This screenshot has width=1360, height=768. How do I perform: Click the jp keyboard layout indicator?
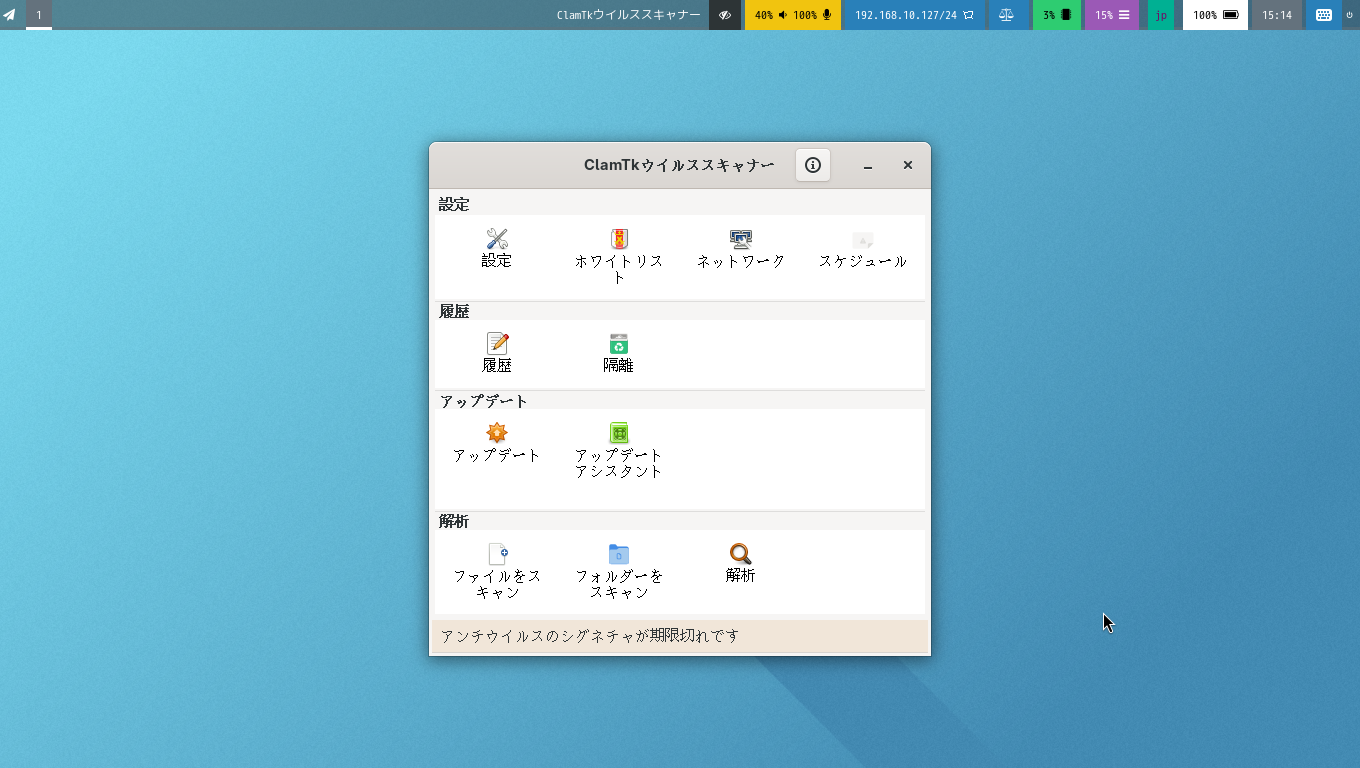coord(1161,15)
